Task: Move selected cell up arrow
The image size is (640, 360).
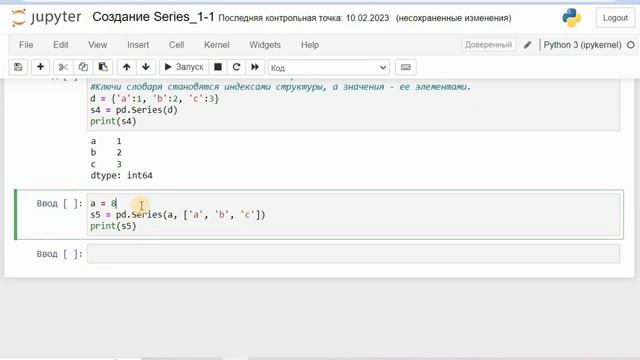Action: [x=127, y=67]
